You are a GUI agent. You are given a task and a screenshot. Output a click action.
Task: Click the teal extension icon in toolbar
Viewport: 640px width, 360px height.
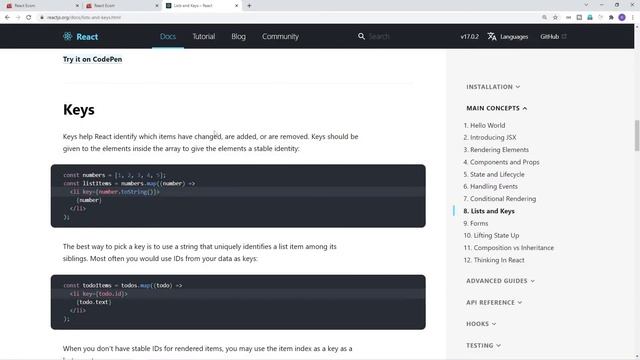(590, 18)
